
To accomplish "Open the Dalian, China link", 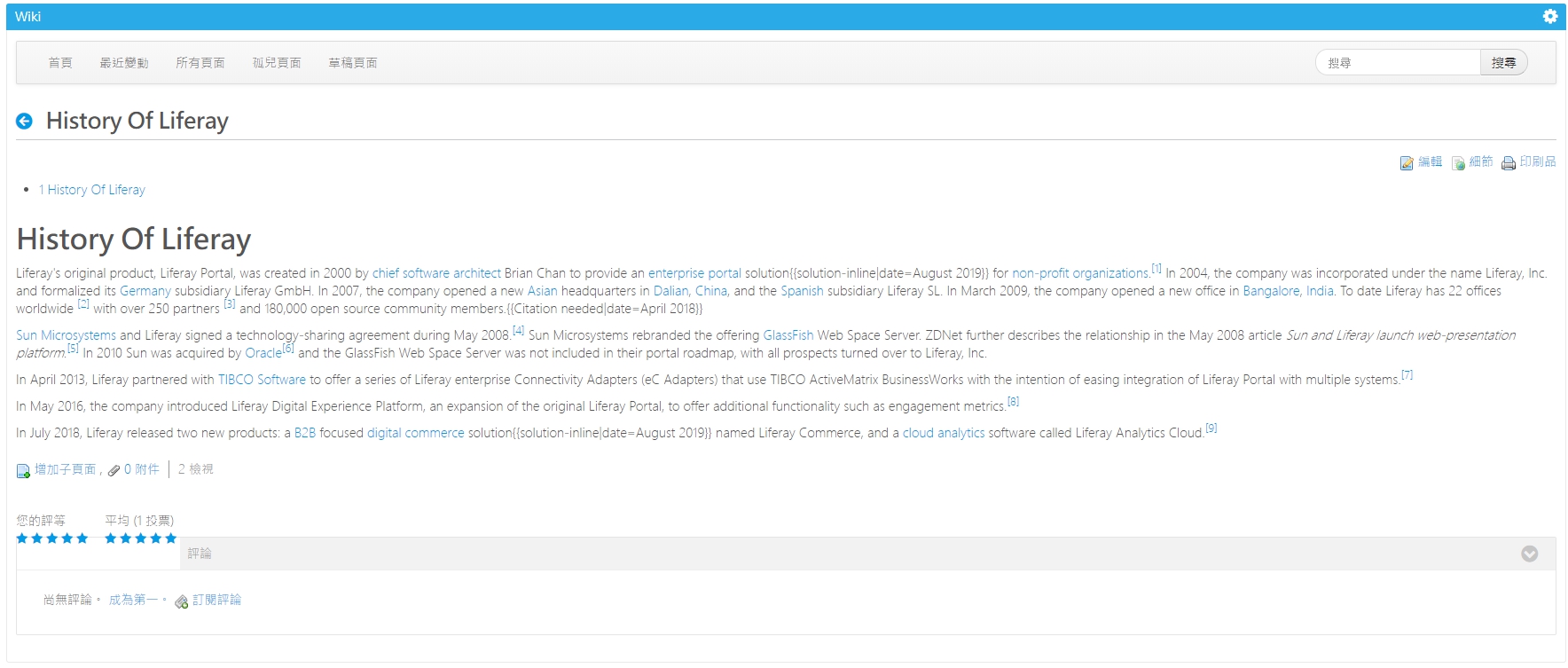I will (x=690, y=291).
